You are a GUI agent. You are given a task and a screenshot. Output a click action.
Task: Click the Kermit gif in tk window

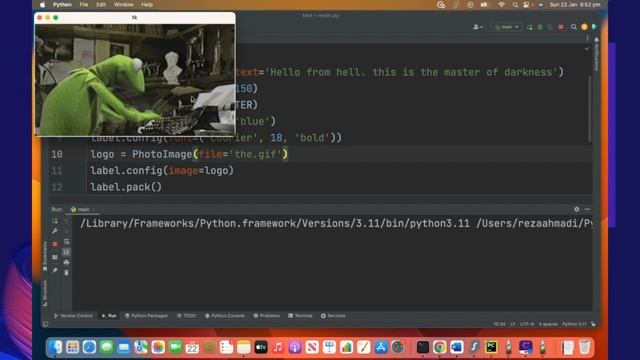[x=135, y=80]
